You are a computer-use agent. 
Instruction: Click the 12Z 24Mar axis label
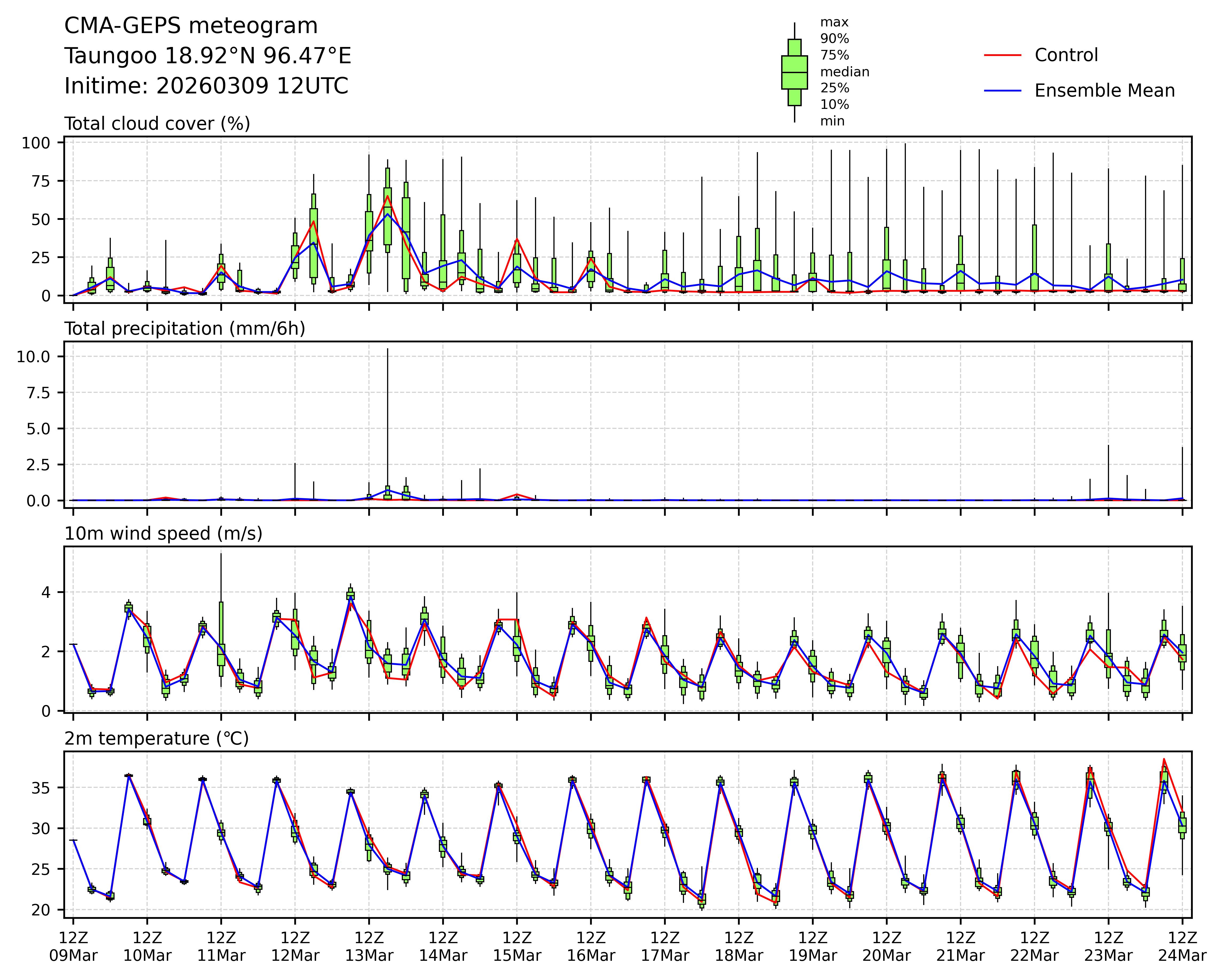1182,947
